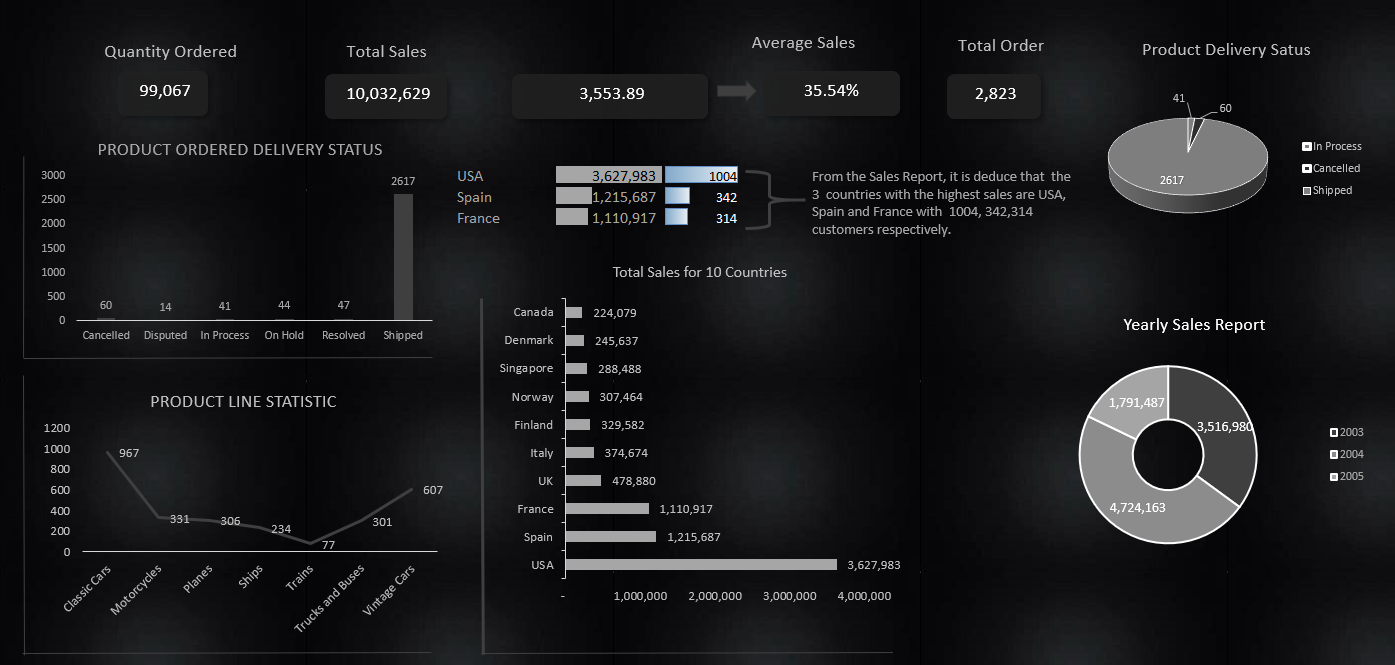
Task: Click the Classic Cars data point 967
Action: click(x=109, y=452)
